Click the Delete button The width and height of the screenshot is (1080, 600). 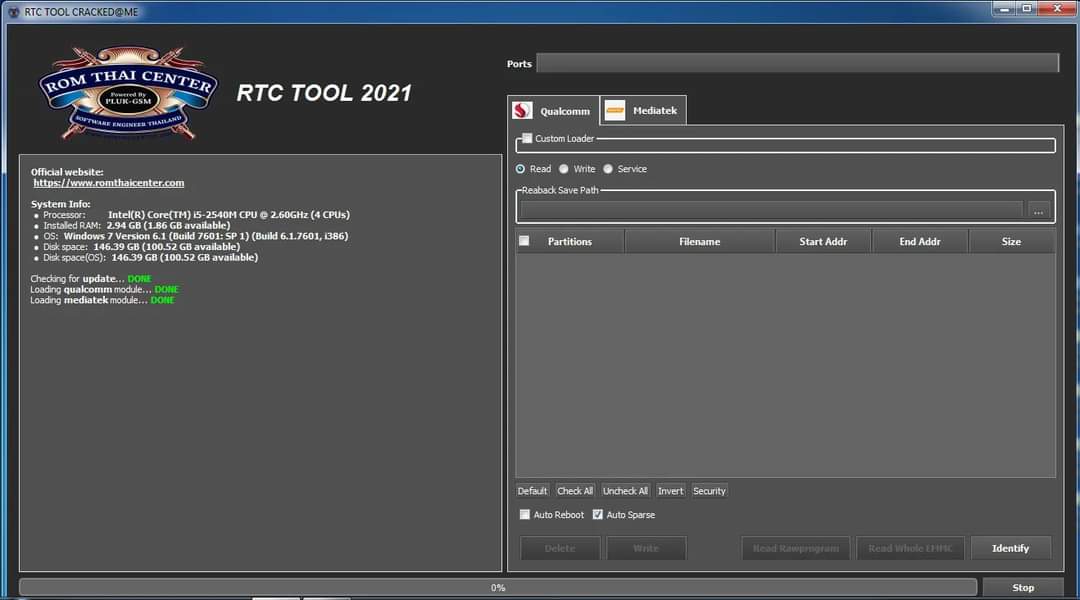[x=560, y=548]
